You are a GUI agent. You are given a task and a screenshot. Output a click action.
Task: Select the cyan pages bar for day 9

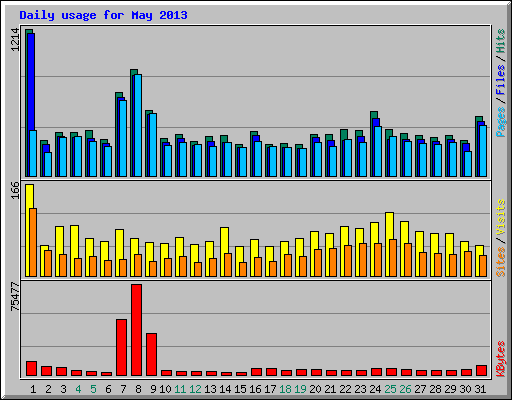(x=153, y=145)
